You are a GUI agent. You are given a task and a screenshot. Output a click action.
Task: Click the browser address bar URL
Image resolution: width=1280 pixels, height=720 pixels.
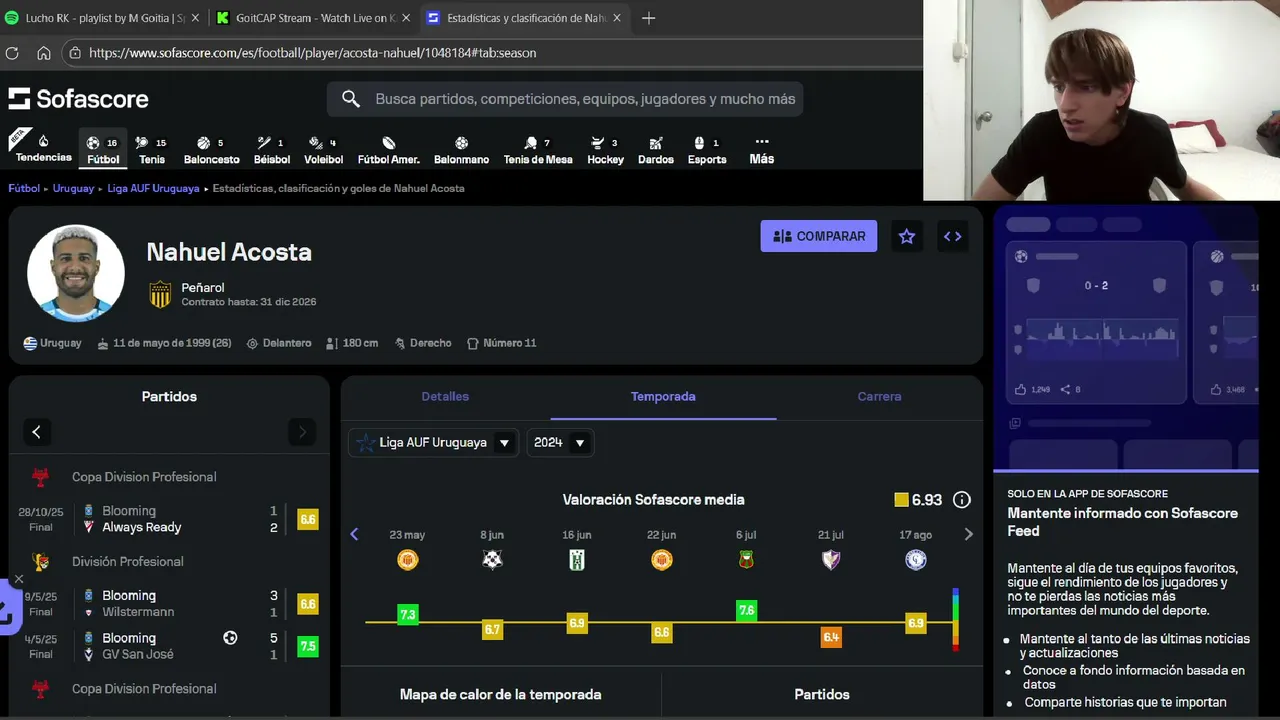(x=313, y=53)
